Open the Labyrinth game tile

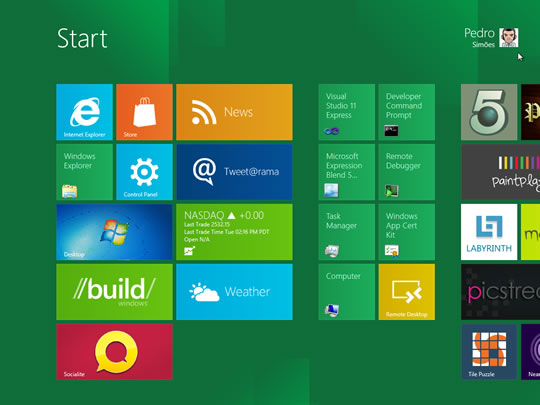[x=489, y=232]
